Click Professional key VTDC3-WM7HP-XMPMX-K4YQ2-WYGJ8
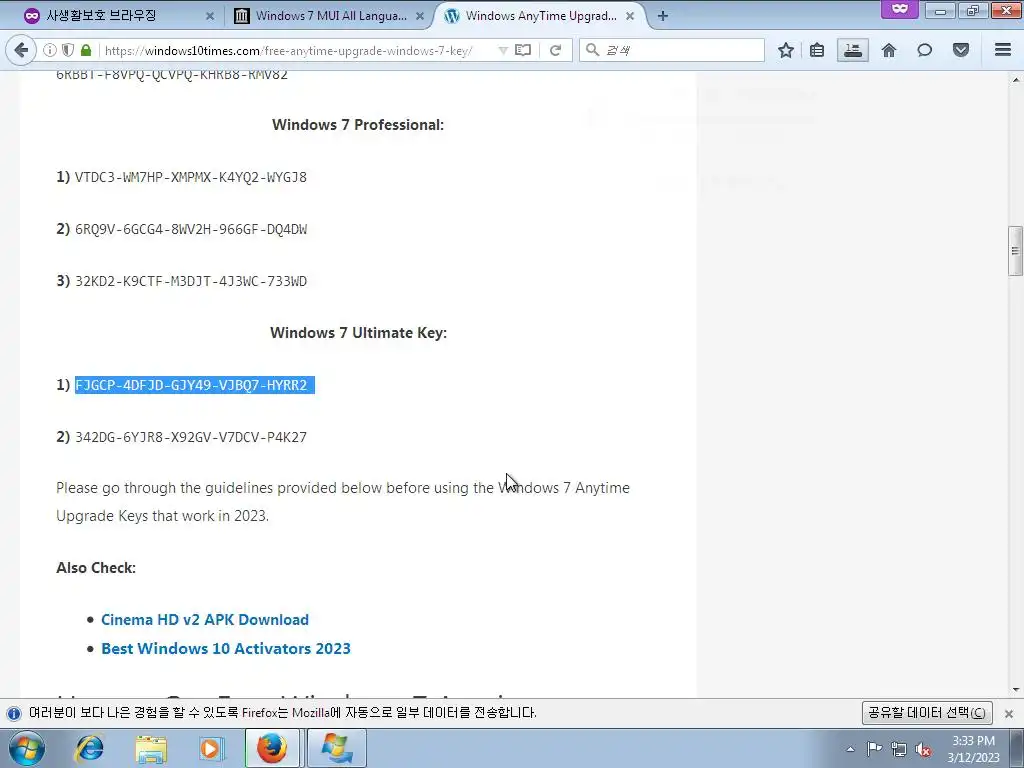This screenshot has width=1024, height=768. [191, 177]
